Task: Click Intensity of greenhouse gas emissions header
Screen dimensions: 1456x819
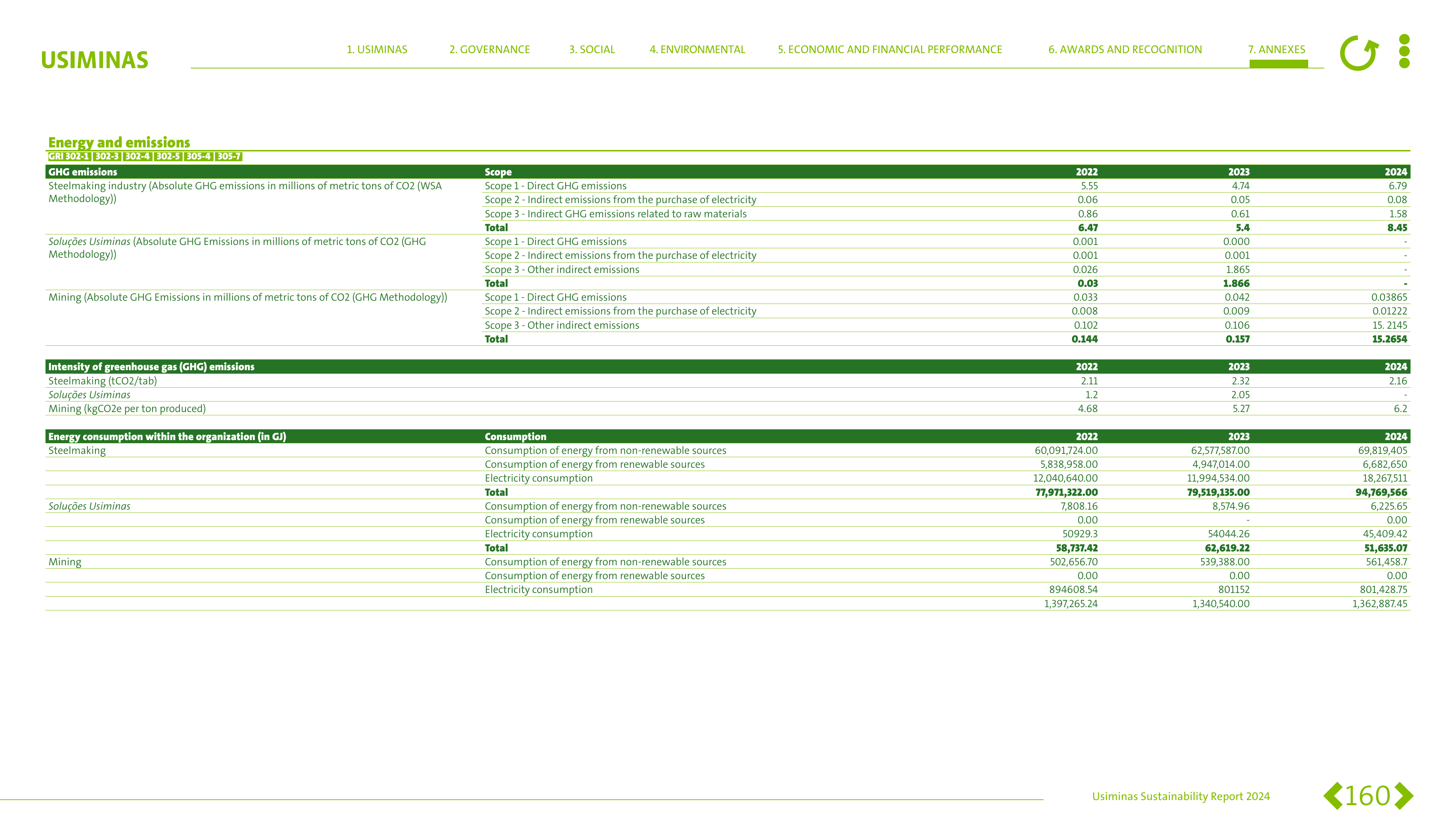Action: (x=151, y=367)
